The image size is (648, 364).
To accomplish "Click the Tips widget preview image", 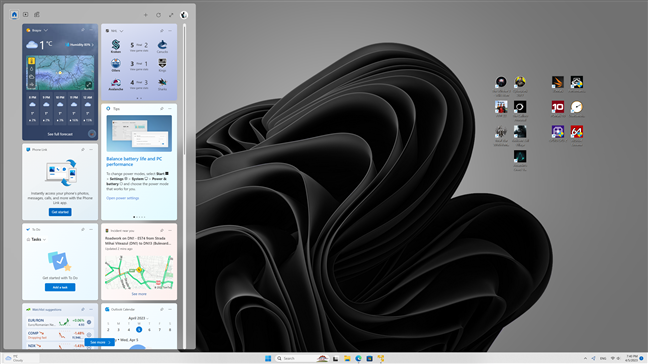I will point(139,133).
